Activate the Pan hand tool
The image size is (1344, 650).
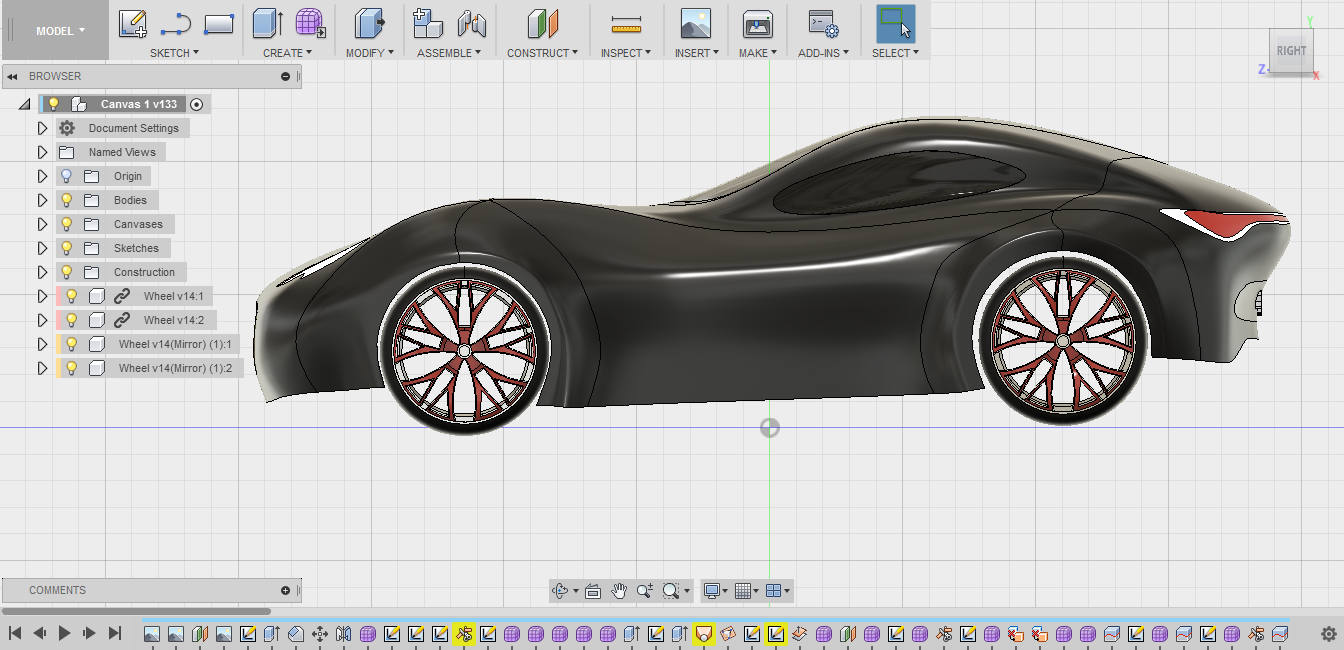point(619,591)
